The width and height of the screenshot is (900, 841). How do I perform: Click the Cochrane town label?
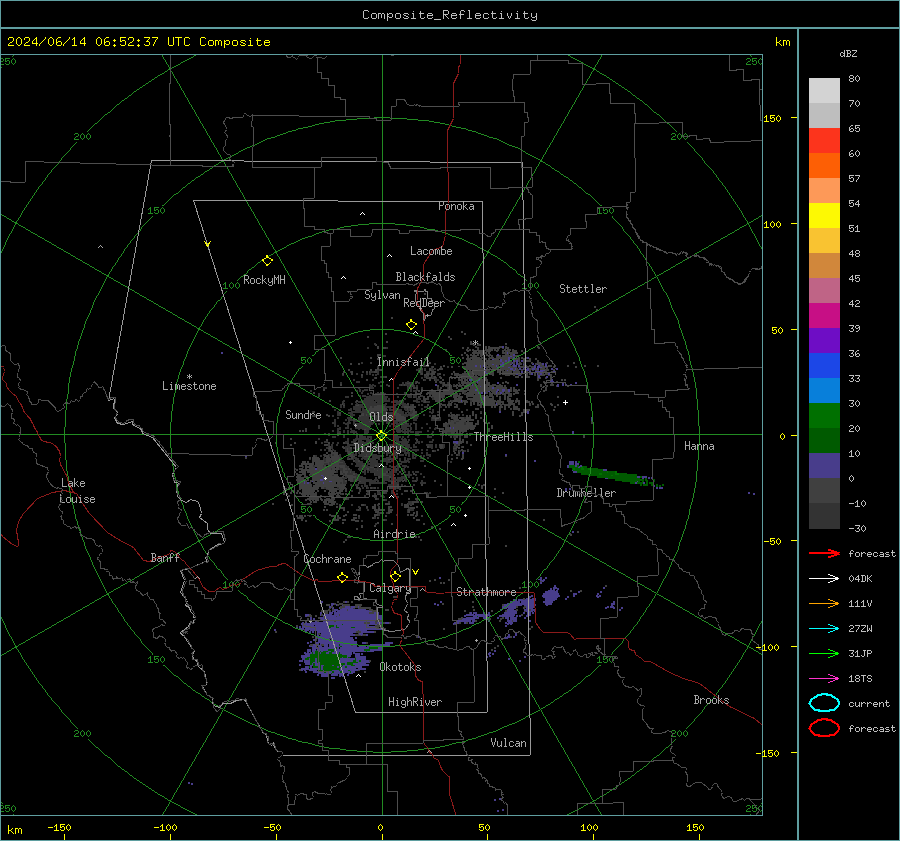[327, 559]
